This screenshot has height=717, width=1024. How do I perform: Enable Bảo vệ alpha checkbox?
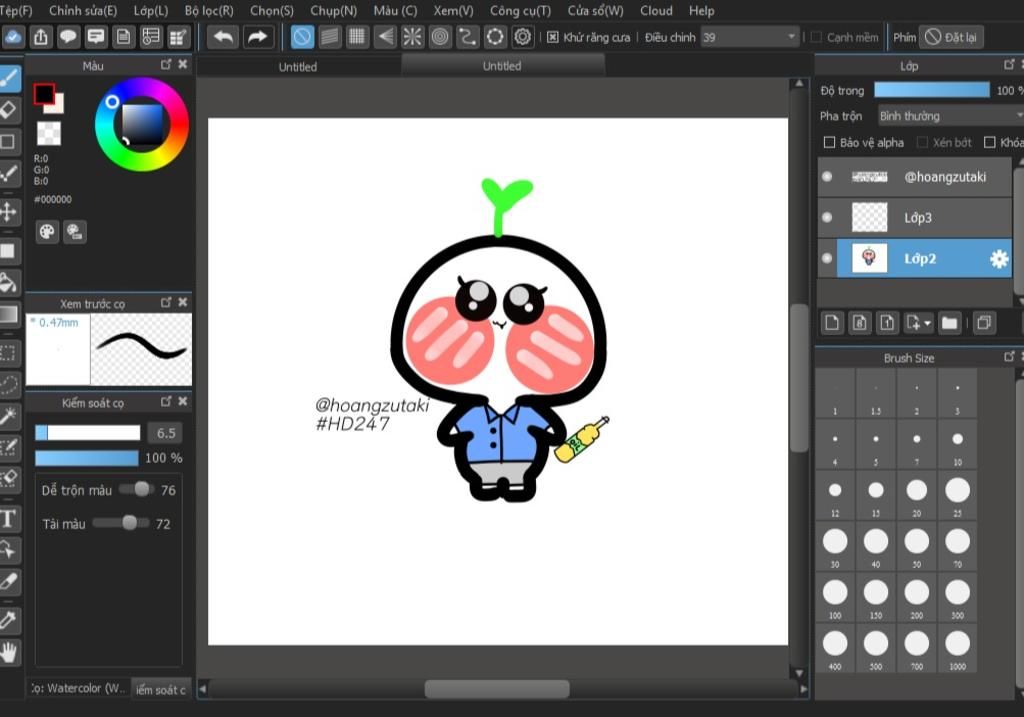(829, 142)
